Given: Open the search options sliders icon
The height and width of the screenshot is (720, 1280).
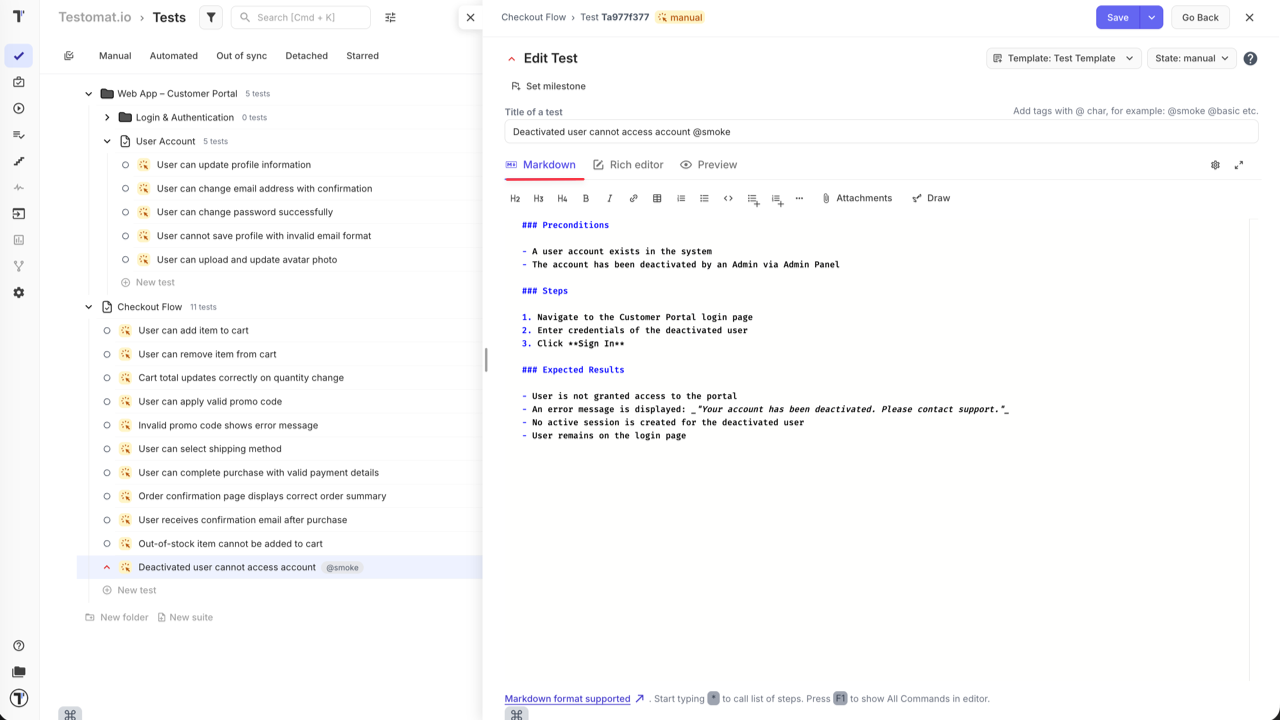Looking at the screenshot, I should [x=390, y=17].
